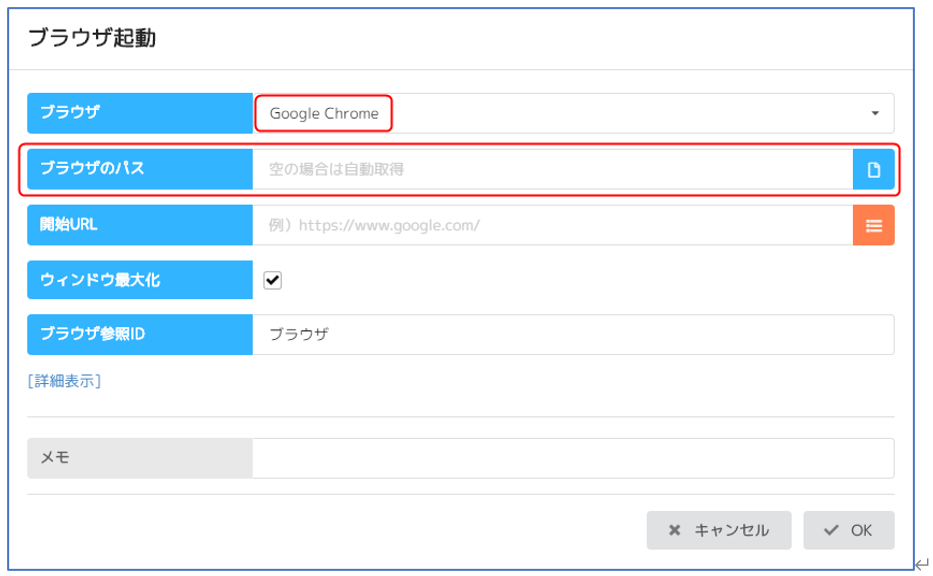Image resolution: width=933 pixels, height=576 pixels.
Task: Open the orange list icon beside 開始URL
Action: (873, 226)
